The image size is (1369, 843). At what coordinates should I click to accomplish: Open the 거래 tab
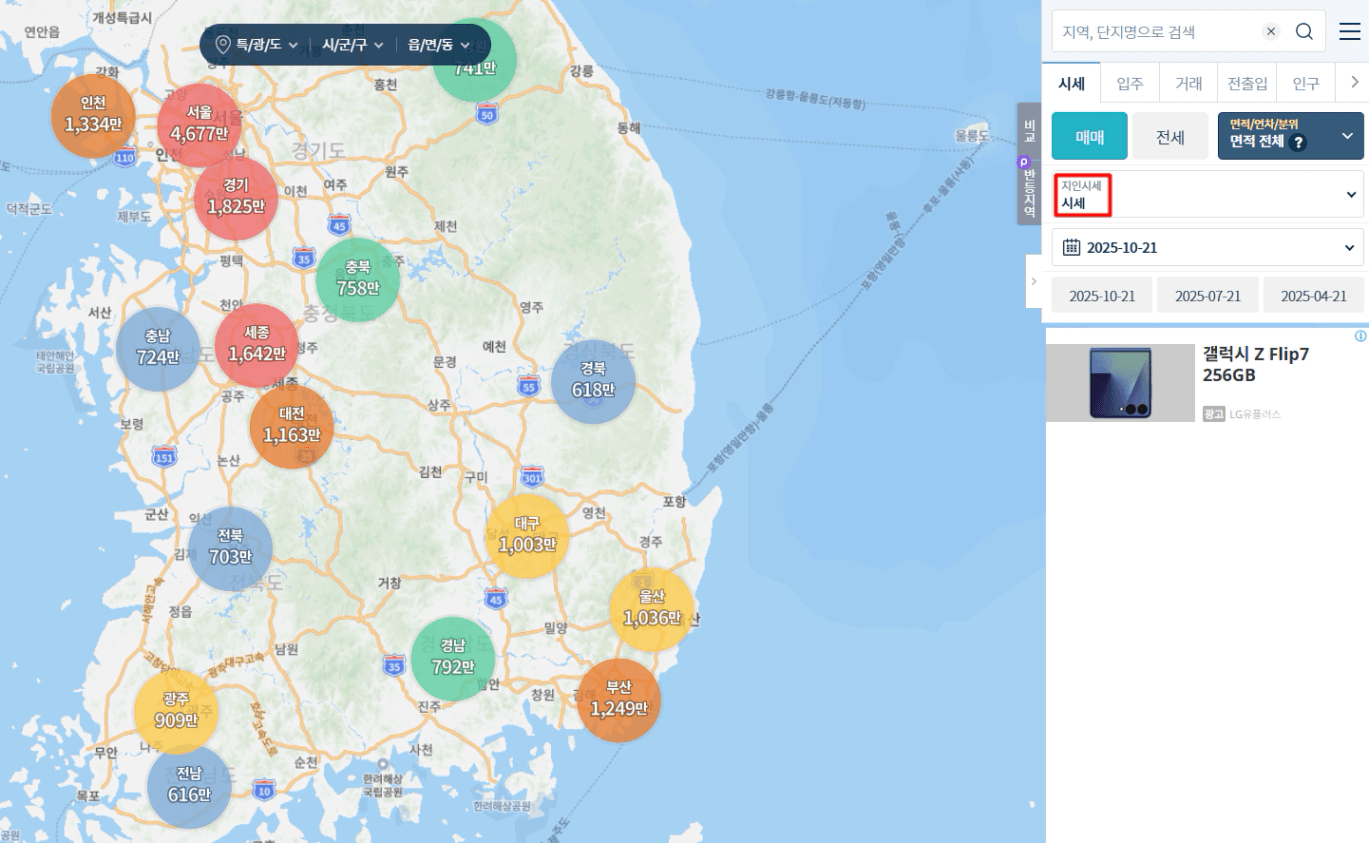tap(1188, 84)
